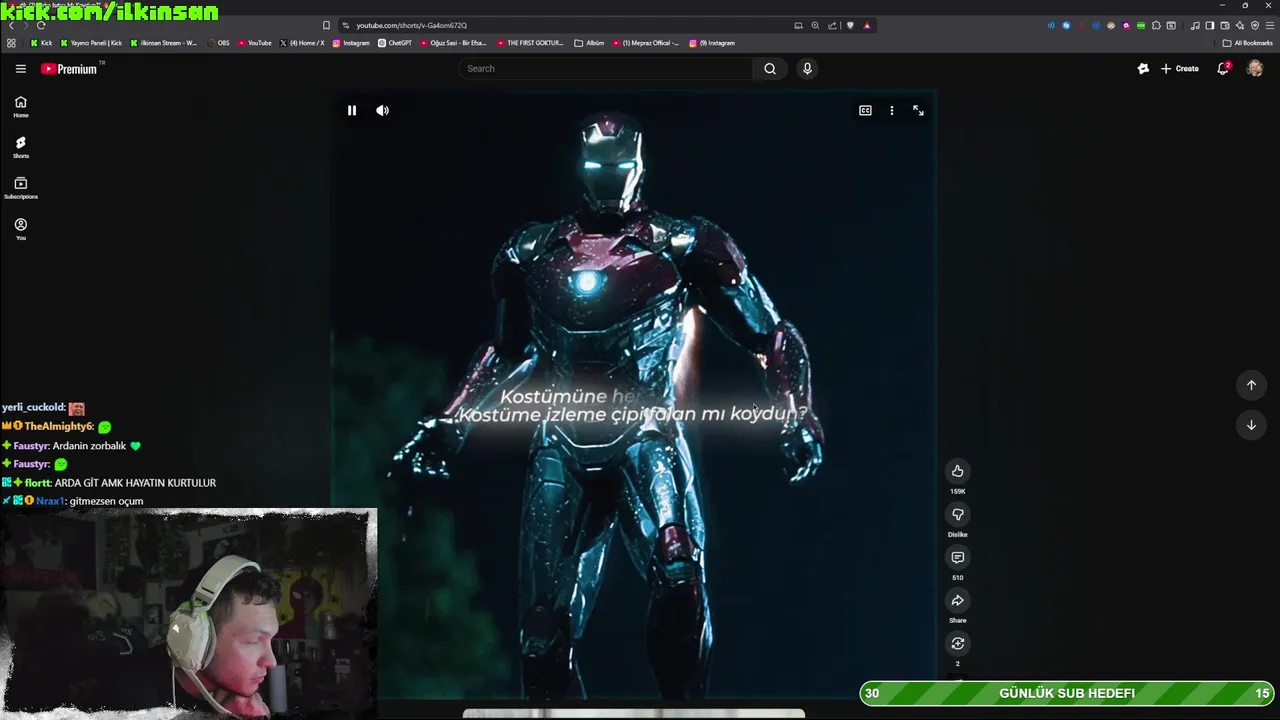The height and width of the screenshot is (720, 1280).
Task: Go to the previous Short with up arrow
Action: pos(1251,385)
